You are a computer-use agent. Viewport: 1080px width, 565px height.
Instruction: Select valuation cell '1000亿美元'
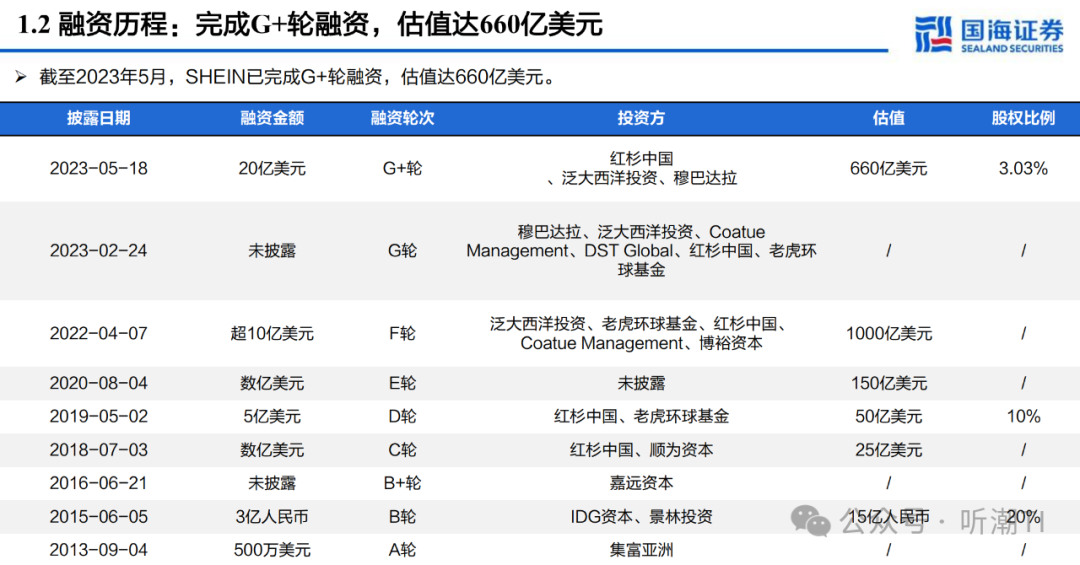point(889,333)
